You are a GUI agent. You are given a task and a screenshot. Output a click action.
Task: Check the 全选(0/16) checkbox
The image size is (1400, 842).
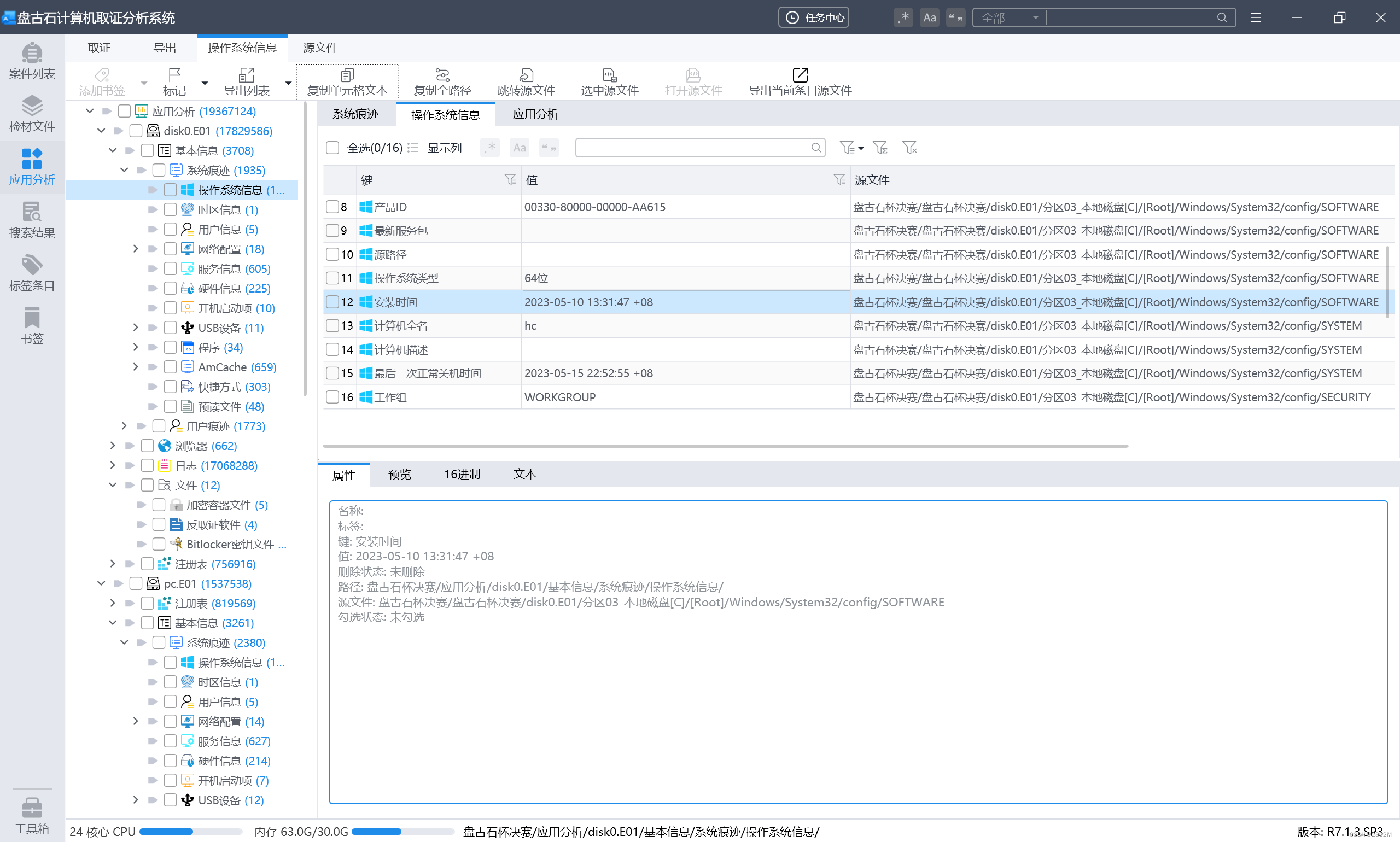tap(332, 148)
